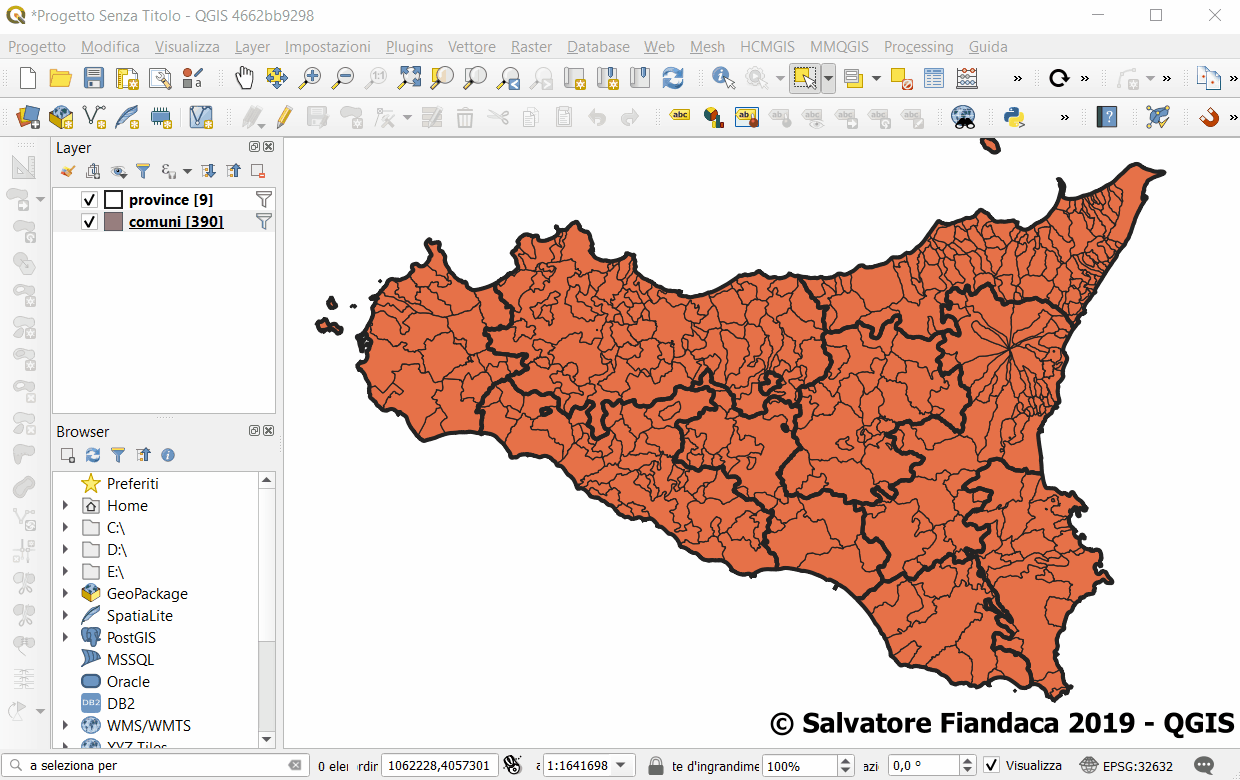Open the select features tool dropdown arrow
The height and width of the screenshot is (780, 1240).
pos(829,78)
